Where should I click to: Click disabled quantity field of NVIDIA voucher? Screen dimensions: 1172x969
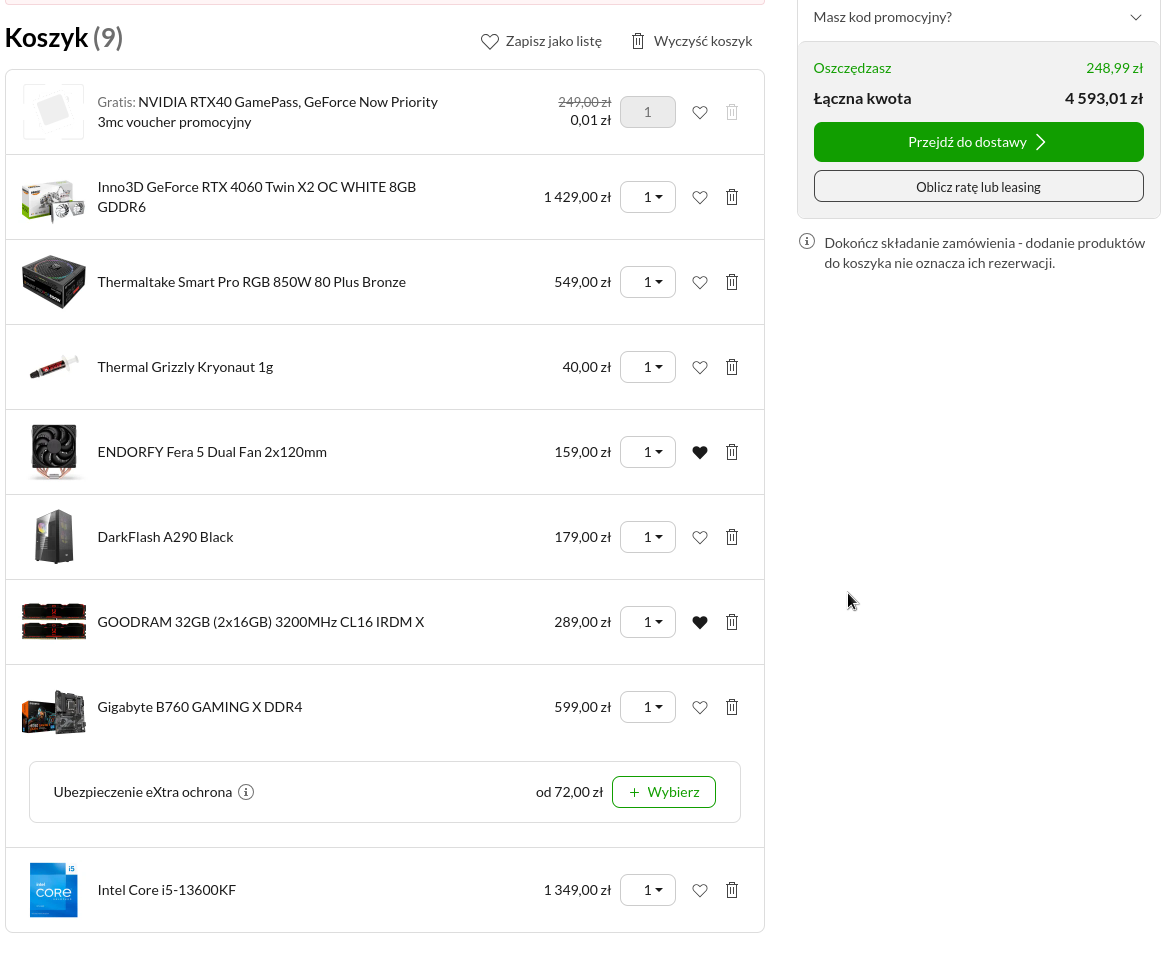click(648, 112)
